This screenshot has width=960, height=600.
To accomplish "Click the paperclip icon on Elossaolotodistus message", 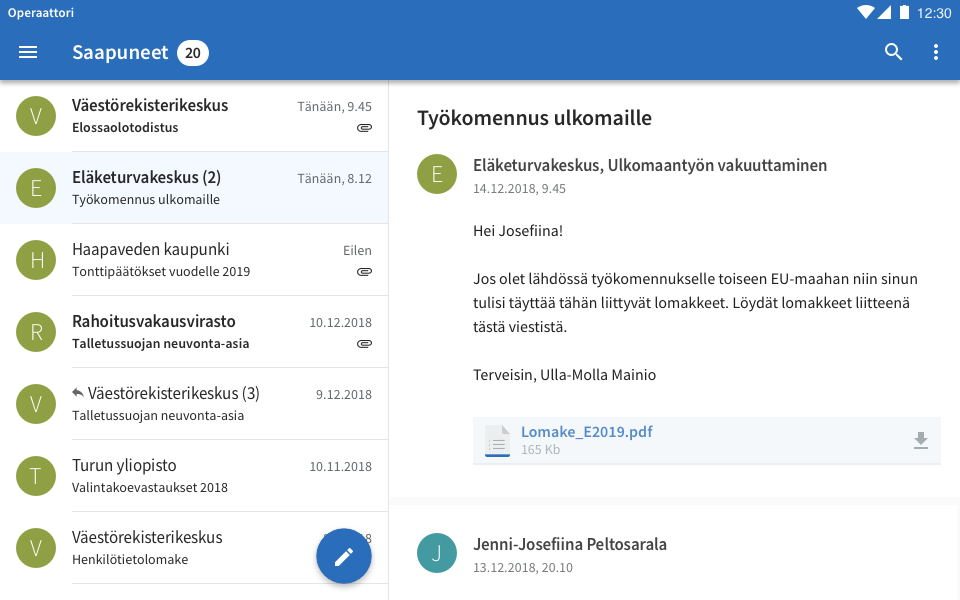I will pyautogui.click(x=364, y=128).
